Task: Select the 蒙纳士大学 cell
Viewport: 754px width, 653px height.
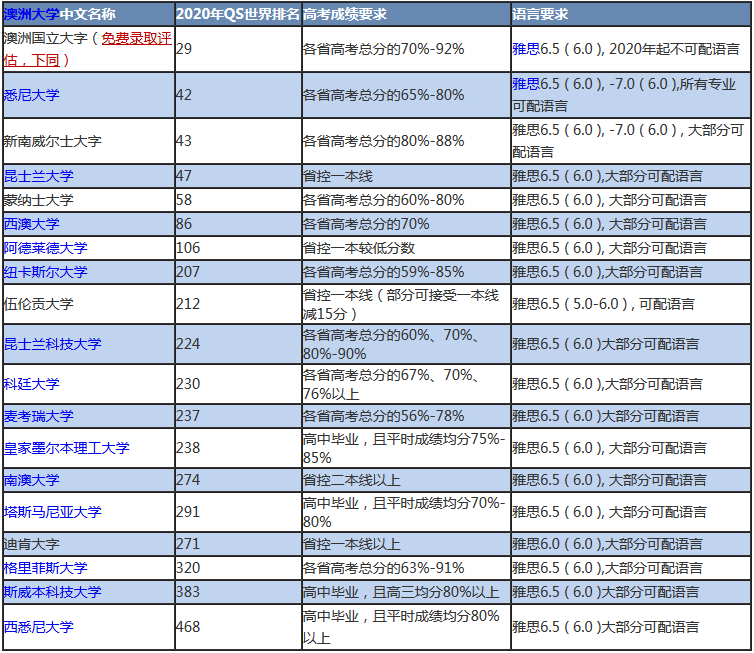Action: point(89,200)
